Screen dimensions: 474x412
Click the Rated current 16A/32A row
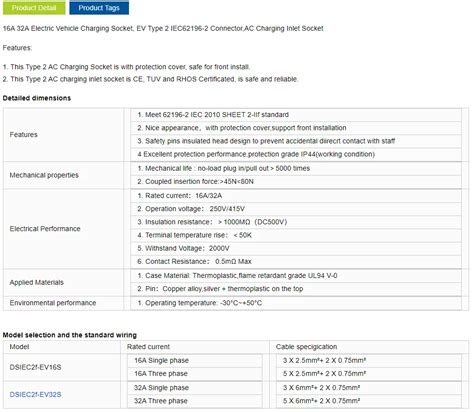click(296, 196)
